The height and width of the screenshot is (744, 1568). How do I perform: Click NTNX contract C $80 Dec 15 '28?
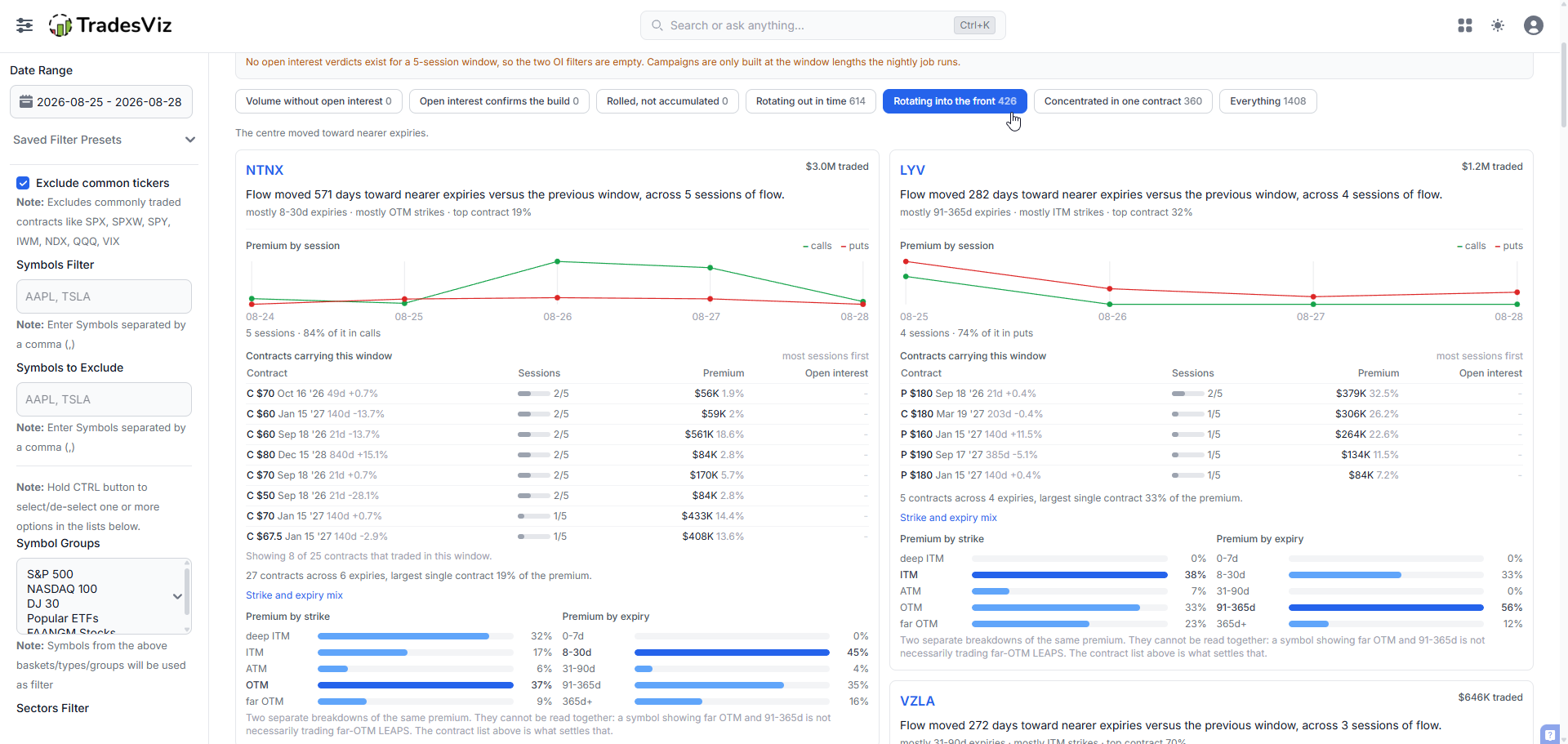pyautogui.click(x=317, y=455)
